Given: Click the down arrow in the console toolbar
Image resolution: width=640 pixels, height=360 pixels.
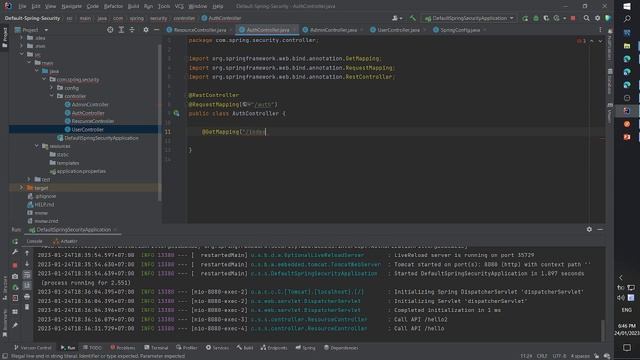Looking at the screenshot, I should (x=27, y=264).
